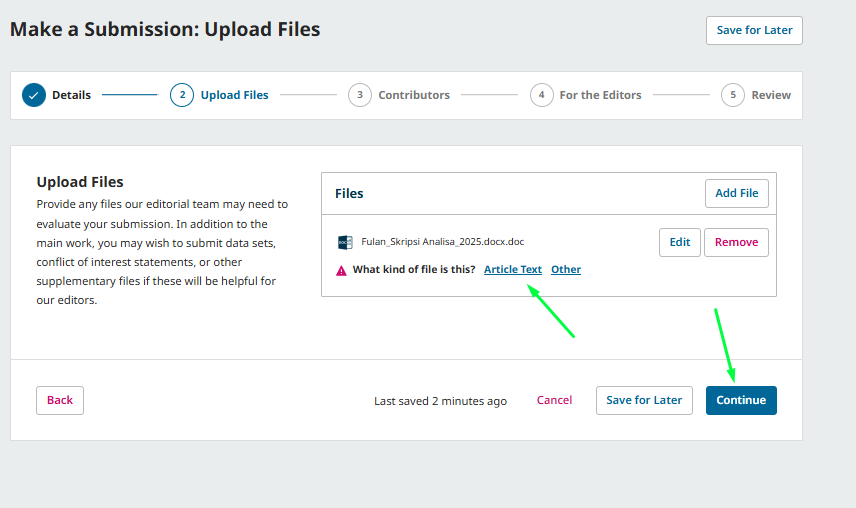The height and width of the screenshot is (508, 856).
Task: Mark file as Article Text
Action: 513,270
